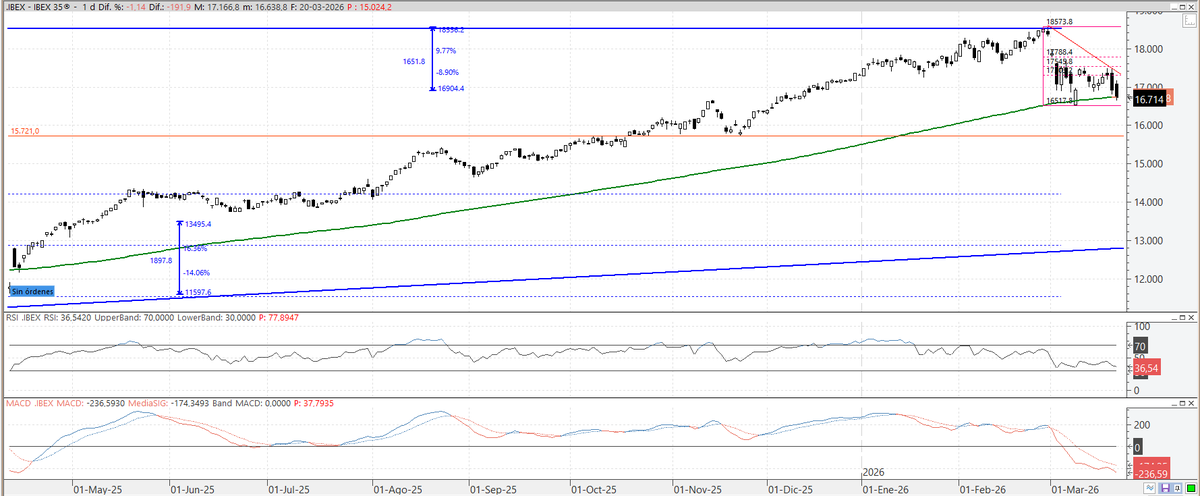Click the -8.90% measurement percentage
1200x496 pixels.
point(448,72)
